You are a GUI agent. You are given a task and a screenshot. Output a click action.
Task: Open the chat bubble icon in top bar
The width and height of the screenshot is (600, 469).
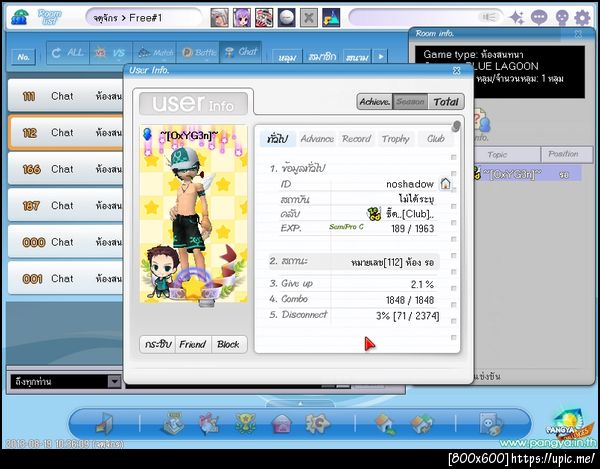click(539, 18)
